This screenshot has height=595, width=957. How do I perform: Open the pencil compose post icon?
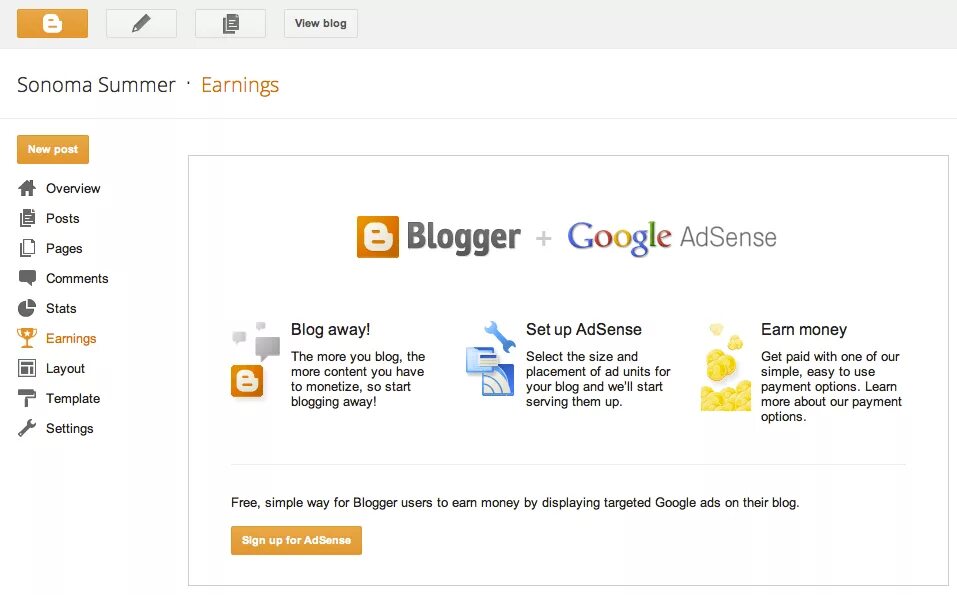142,23
